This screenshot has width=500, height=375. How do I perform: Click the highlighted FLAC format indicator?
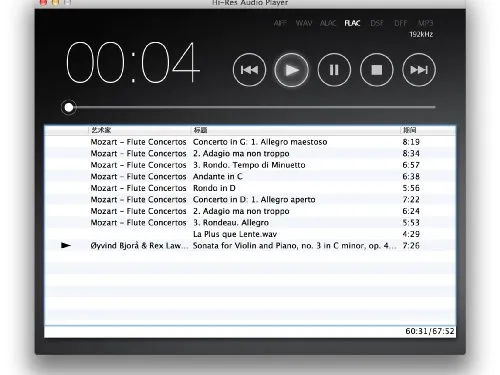click(x=352, y=23)
